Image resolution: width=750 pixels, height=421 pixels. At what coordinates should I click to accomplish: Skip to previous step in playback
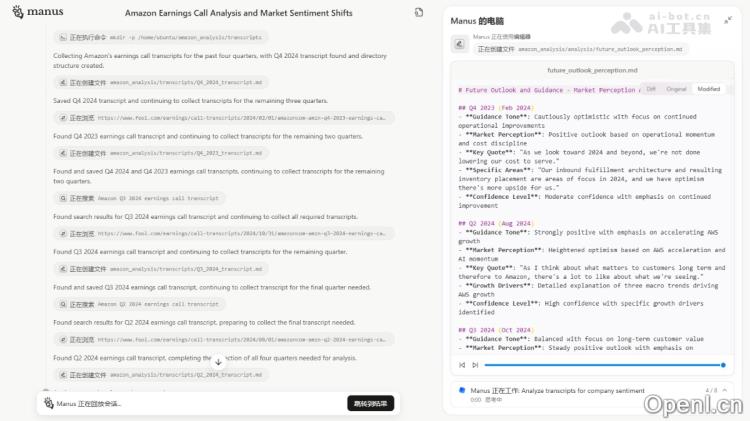[x=461, y=365]
